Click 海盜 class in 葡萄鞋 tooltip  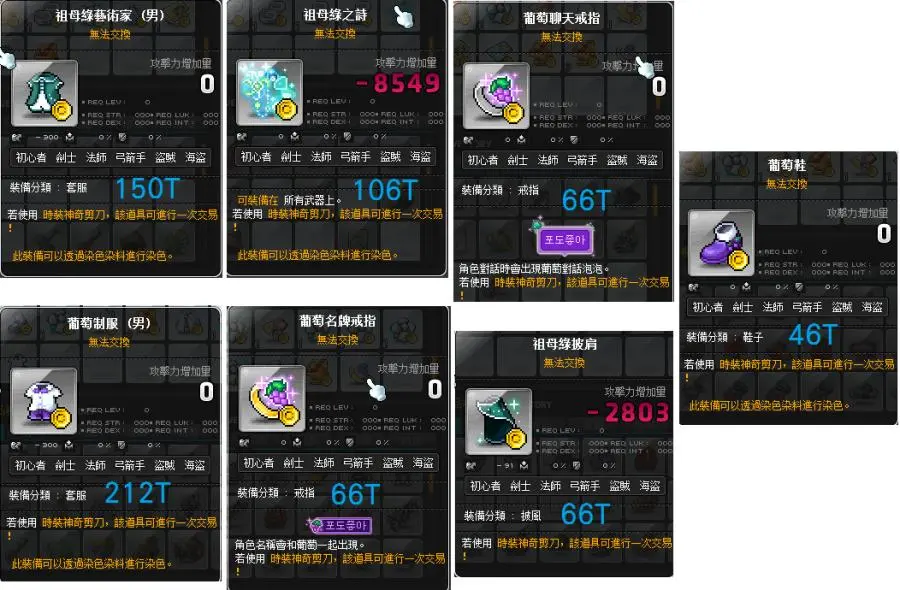[872, 307]
